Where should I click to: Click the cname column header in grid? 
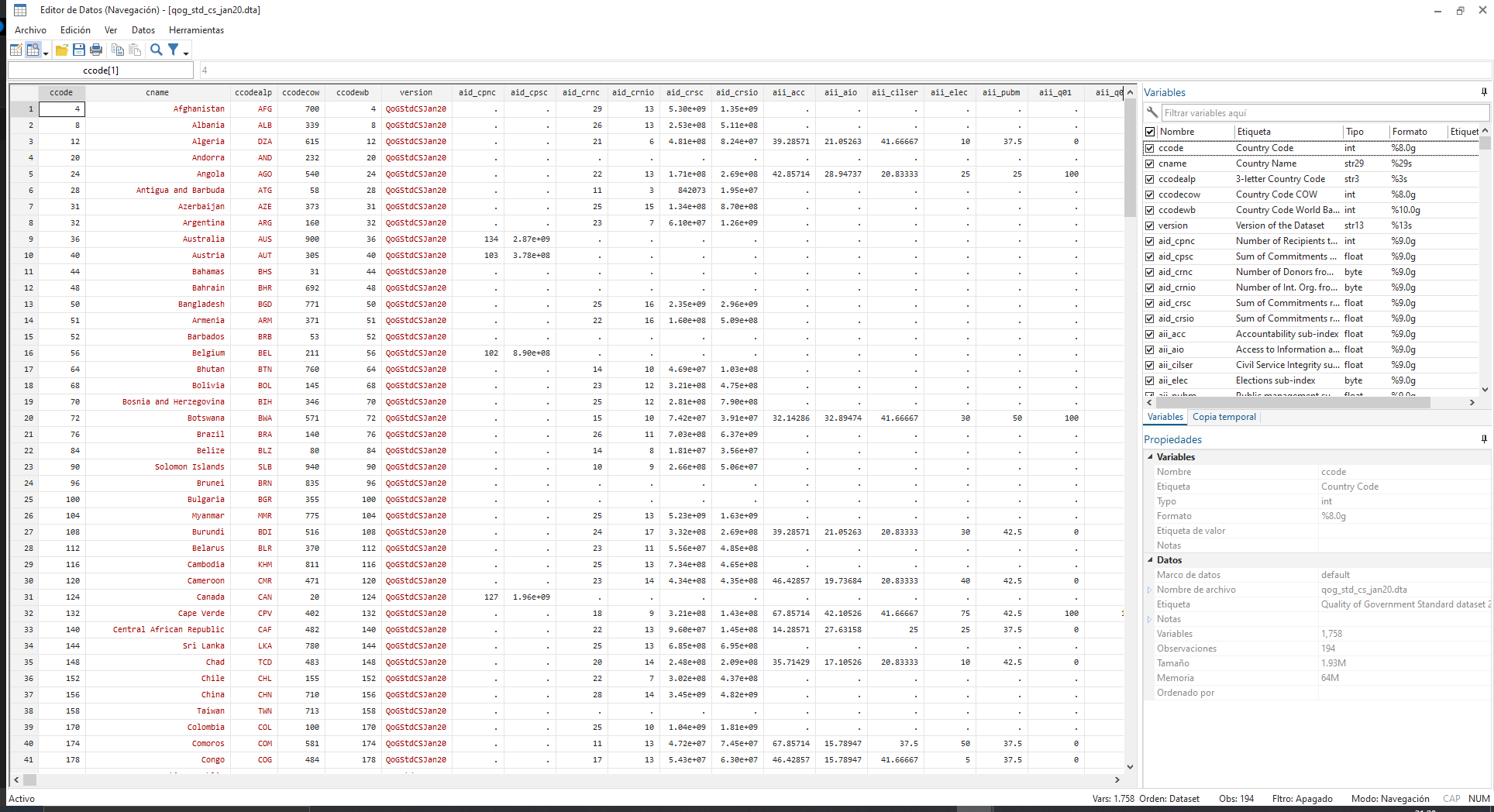point(157,92)
